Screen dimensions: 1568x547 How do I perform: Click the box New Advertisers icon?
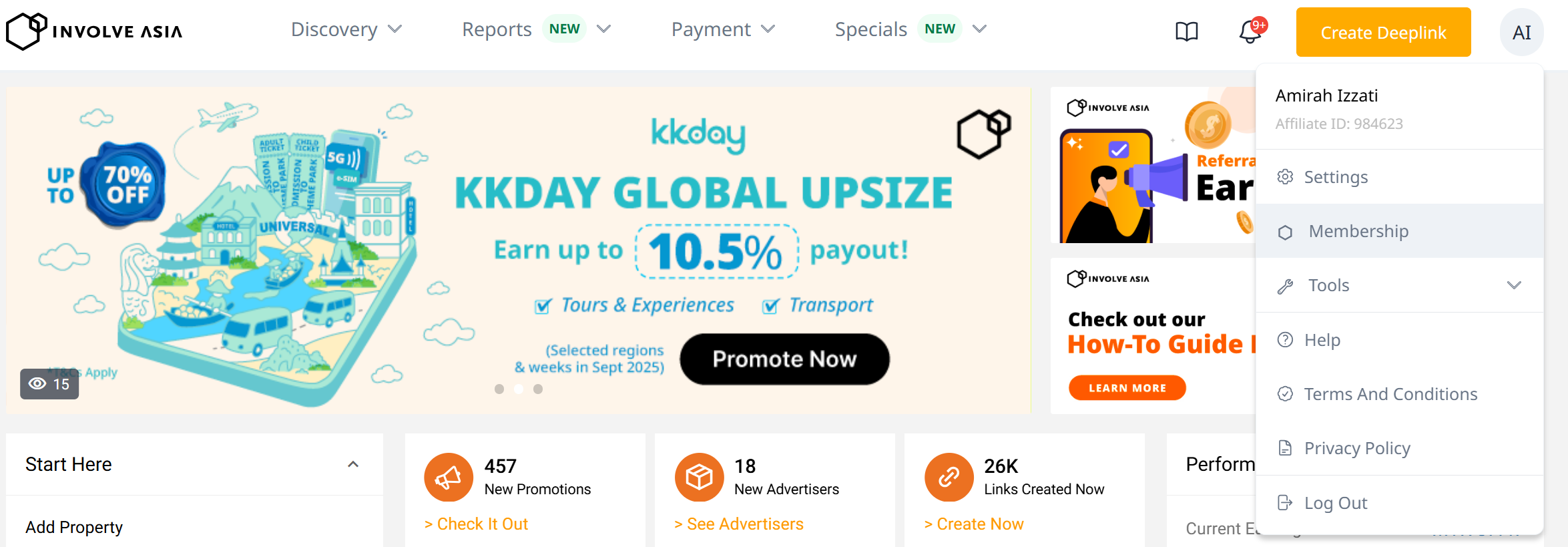pos(699,477)
